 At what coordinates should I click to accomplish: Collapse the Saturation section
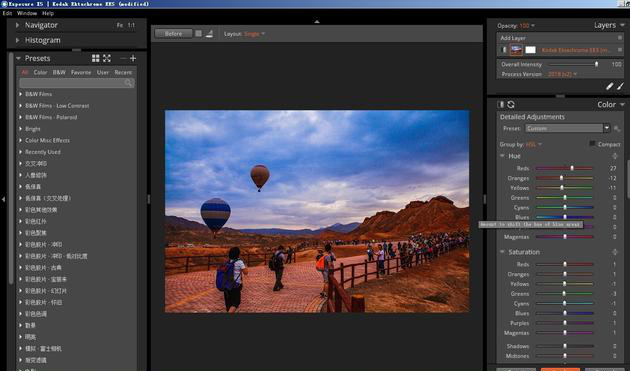point(502,252)
